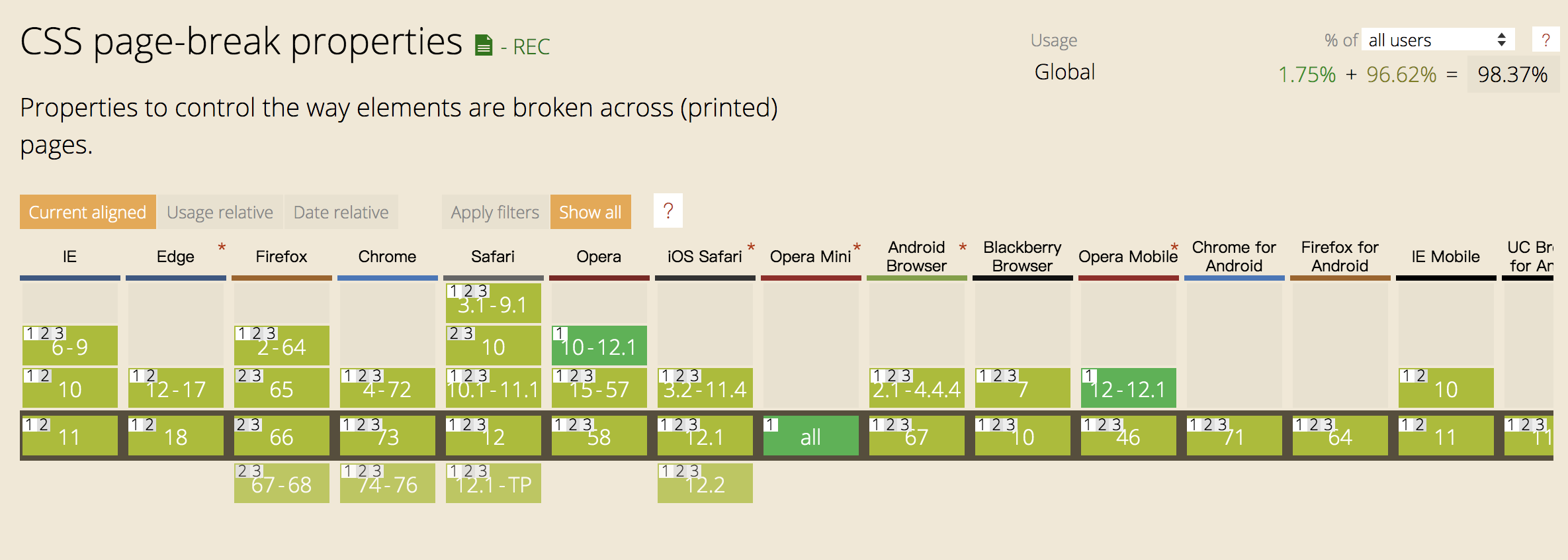Select the IE 6-9 support cell
The height and width of the screenshot is (560, 1568).
tap(70, 346)
